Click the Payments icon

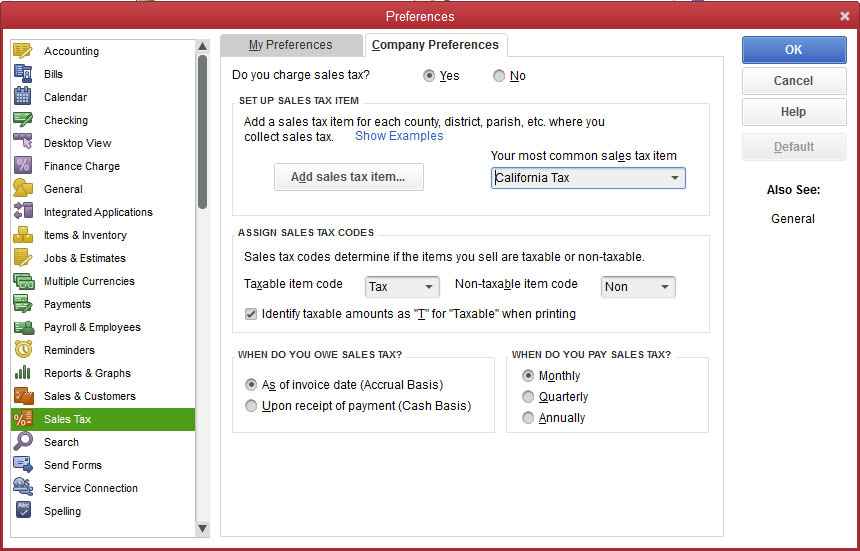coord(23,304)
